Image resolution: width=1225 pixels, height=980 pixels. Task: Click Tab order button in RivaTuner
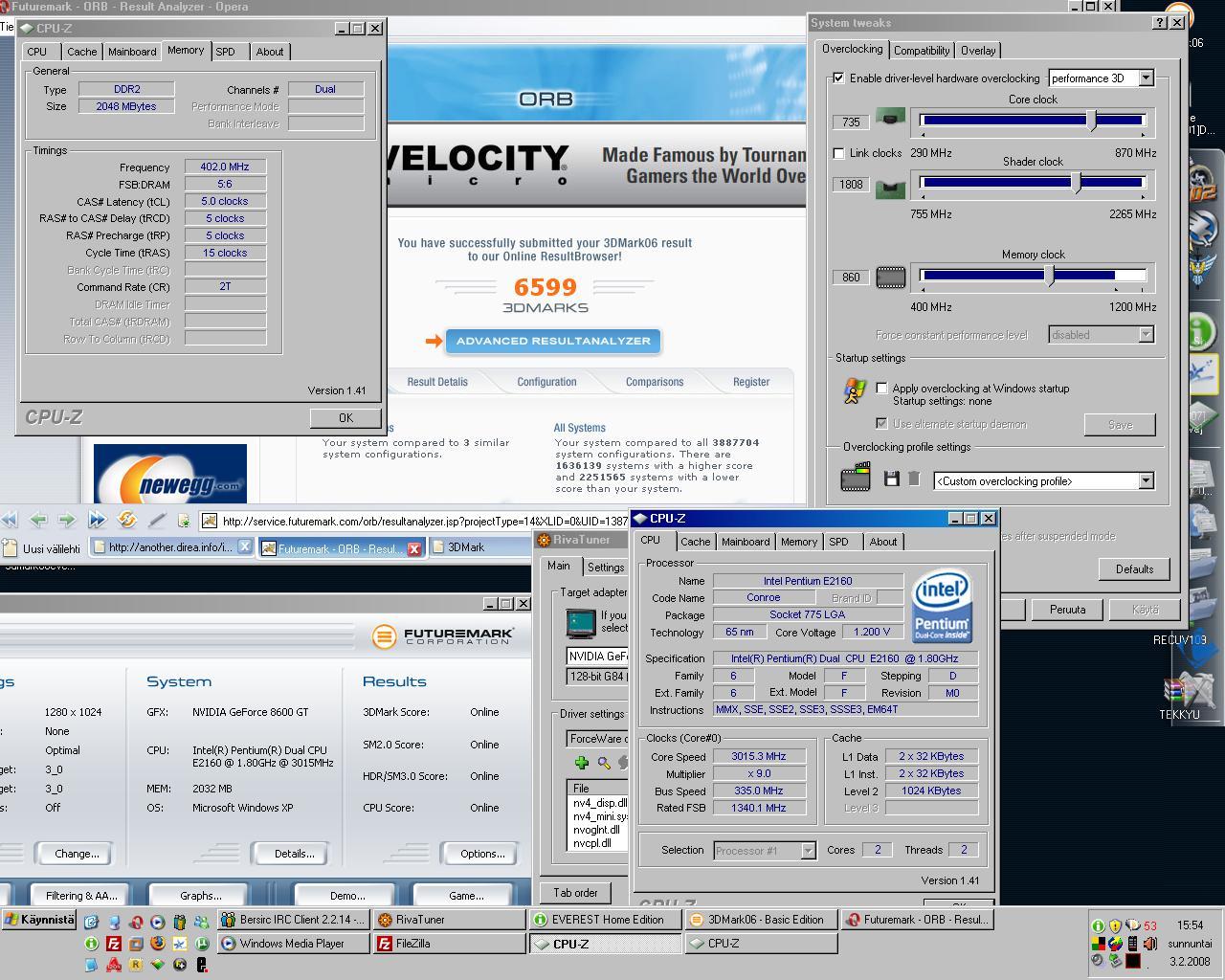[575, 892]
